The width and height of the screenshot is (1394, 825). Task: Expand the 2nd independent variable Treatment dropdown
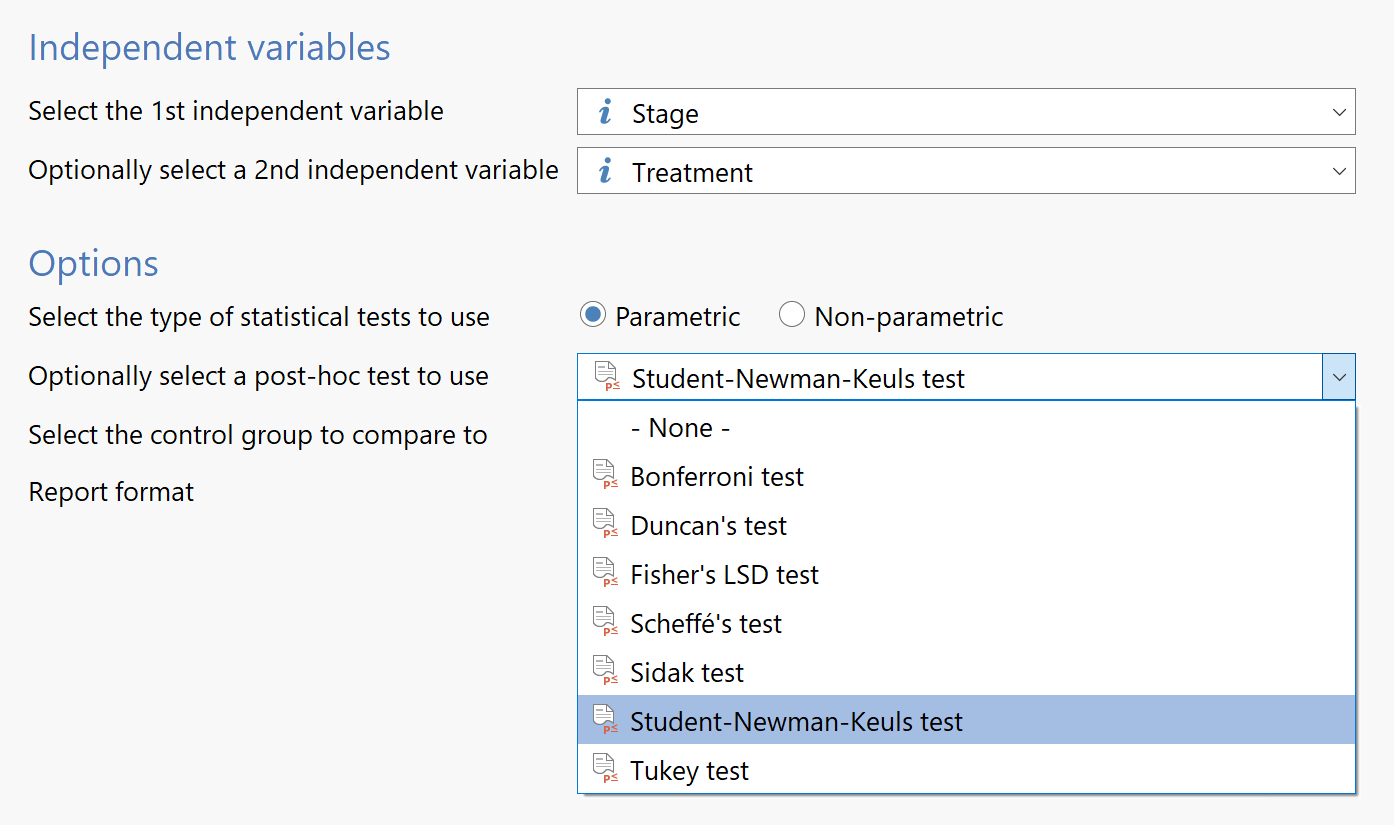tap(1339, 171)
